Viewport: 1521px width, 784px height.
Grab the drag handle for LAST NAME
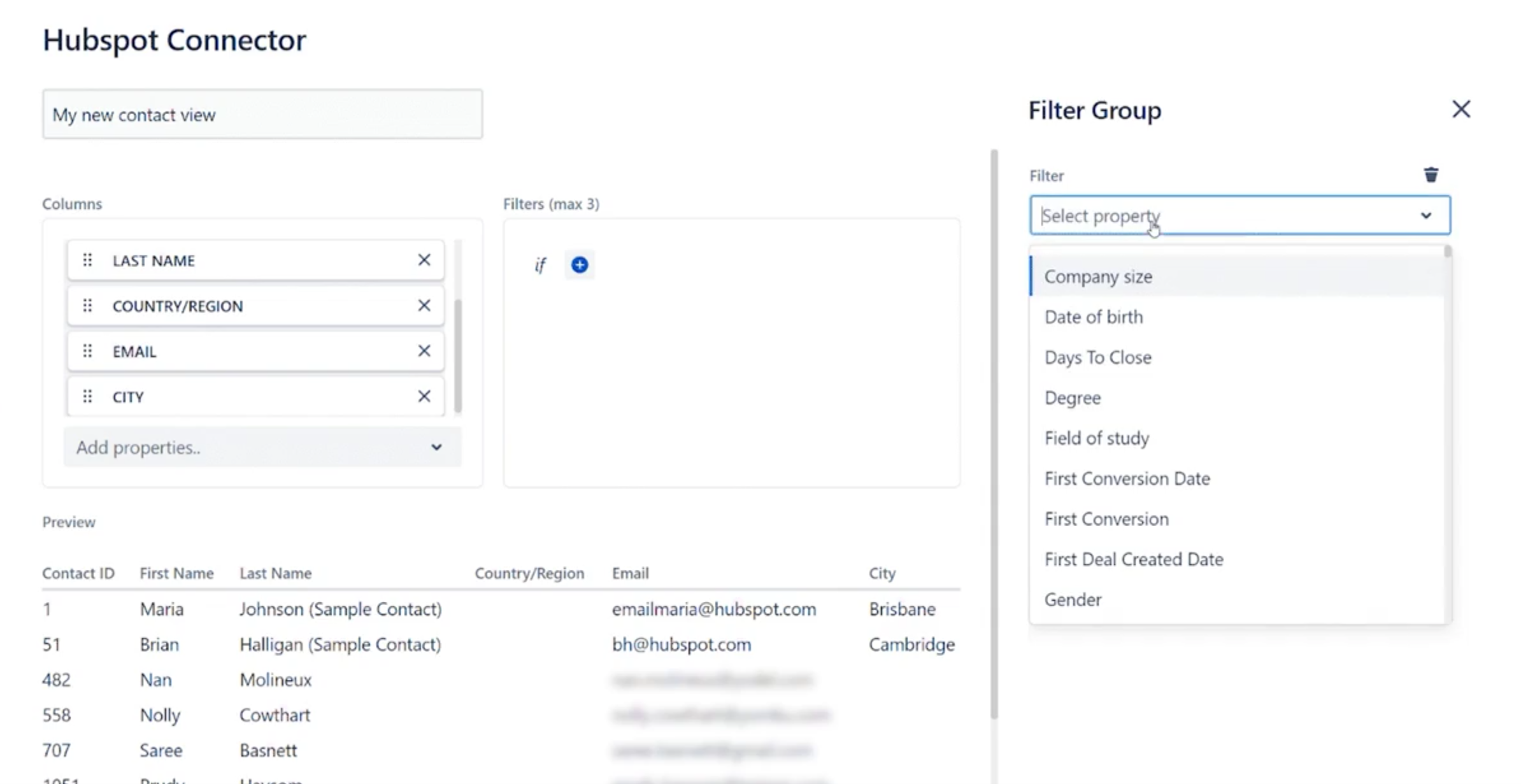(87, 260)
